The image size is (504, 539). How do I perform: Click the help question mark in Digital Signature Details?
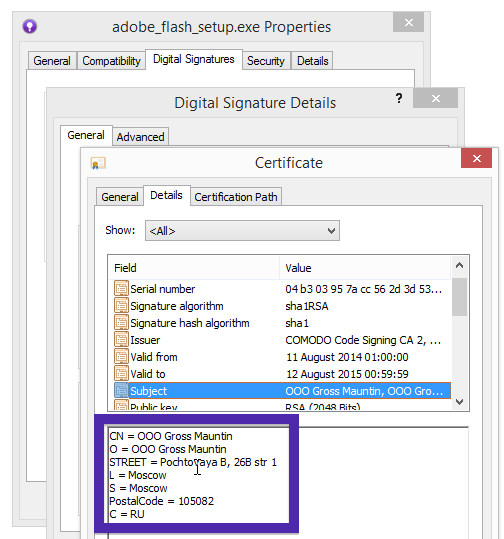(399, 98)
